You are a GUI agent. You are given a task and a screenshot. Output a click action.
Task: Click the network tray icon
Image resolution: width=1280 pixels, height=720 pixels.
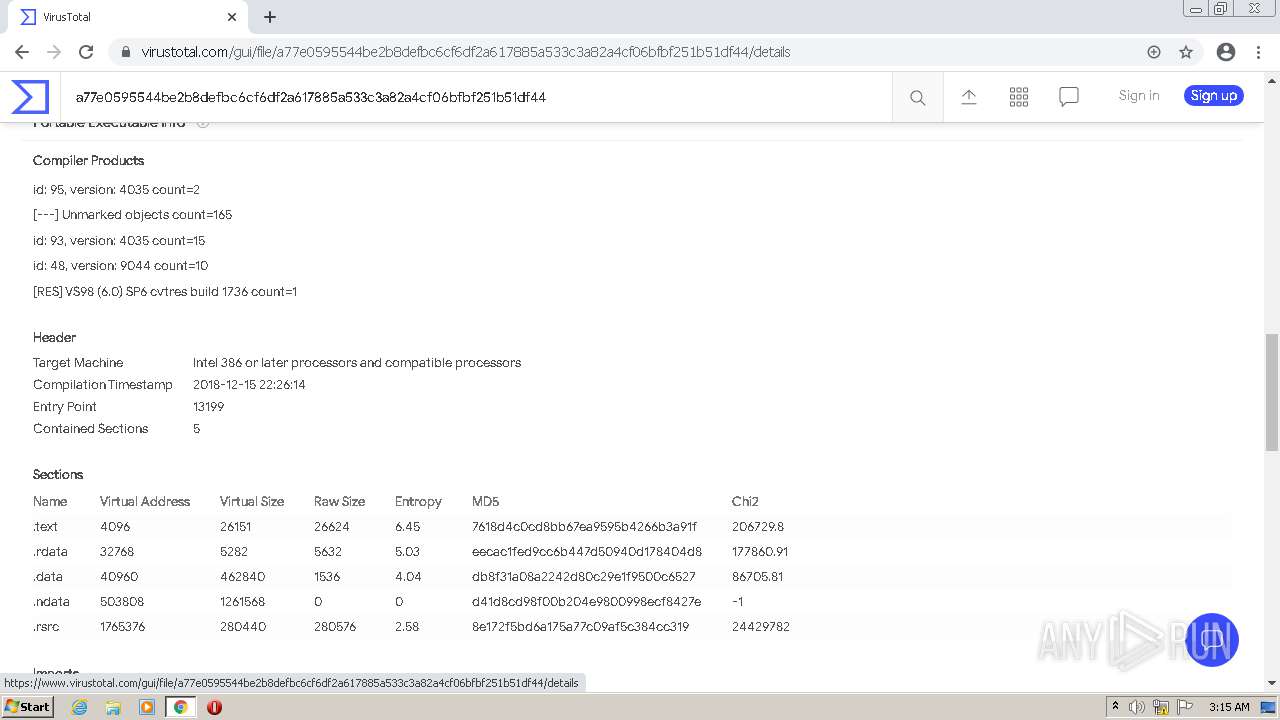click(x=1161, y=707)
